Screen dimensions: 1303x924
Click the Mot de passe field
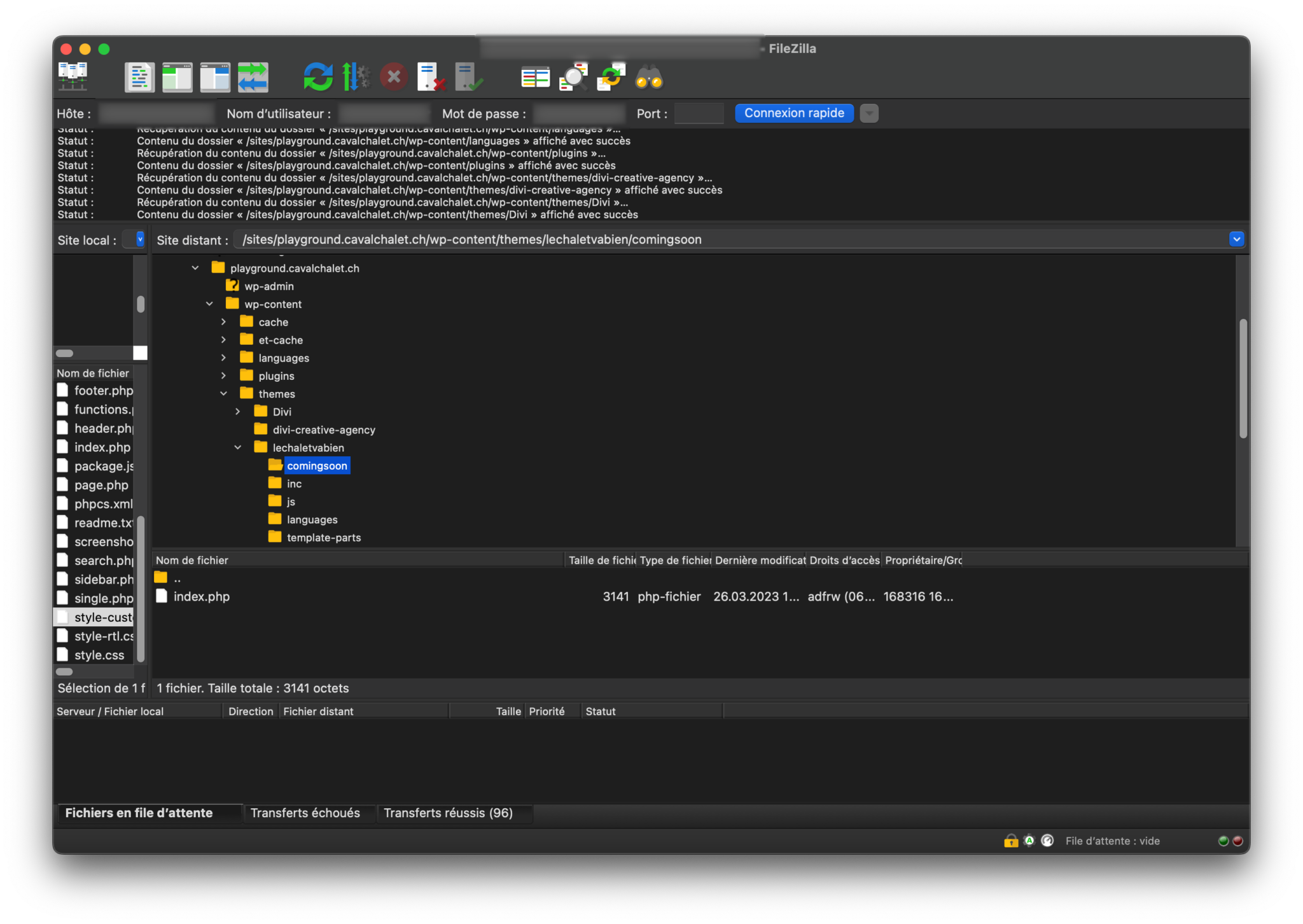point(579,113)
